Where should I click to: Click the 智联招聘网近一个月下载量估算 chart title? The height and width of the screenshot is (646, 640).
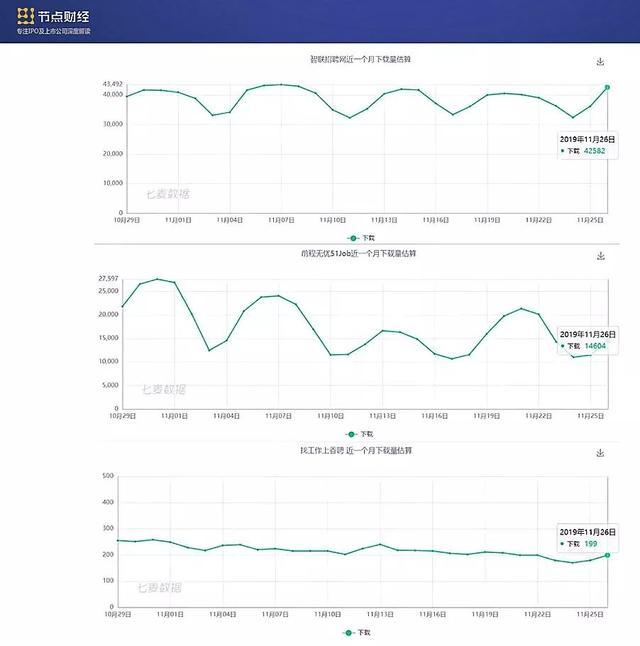[x=360, y=59]
